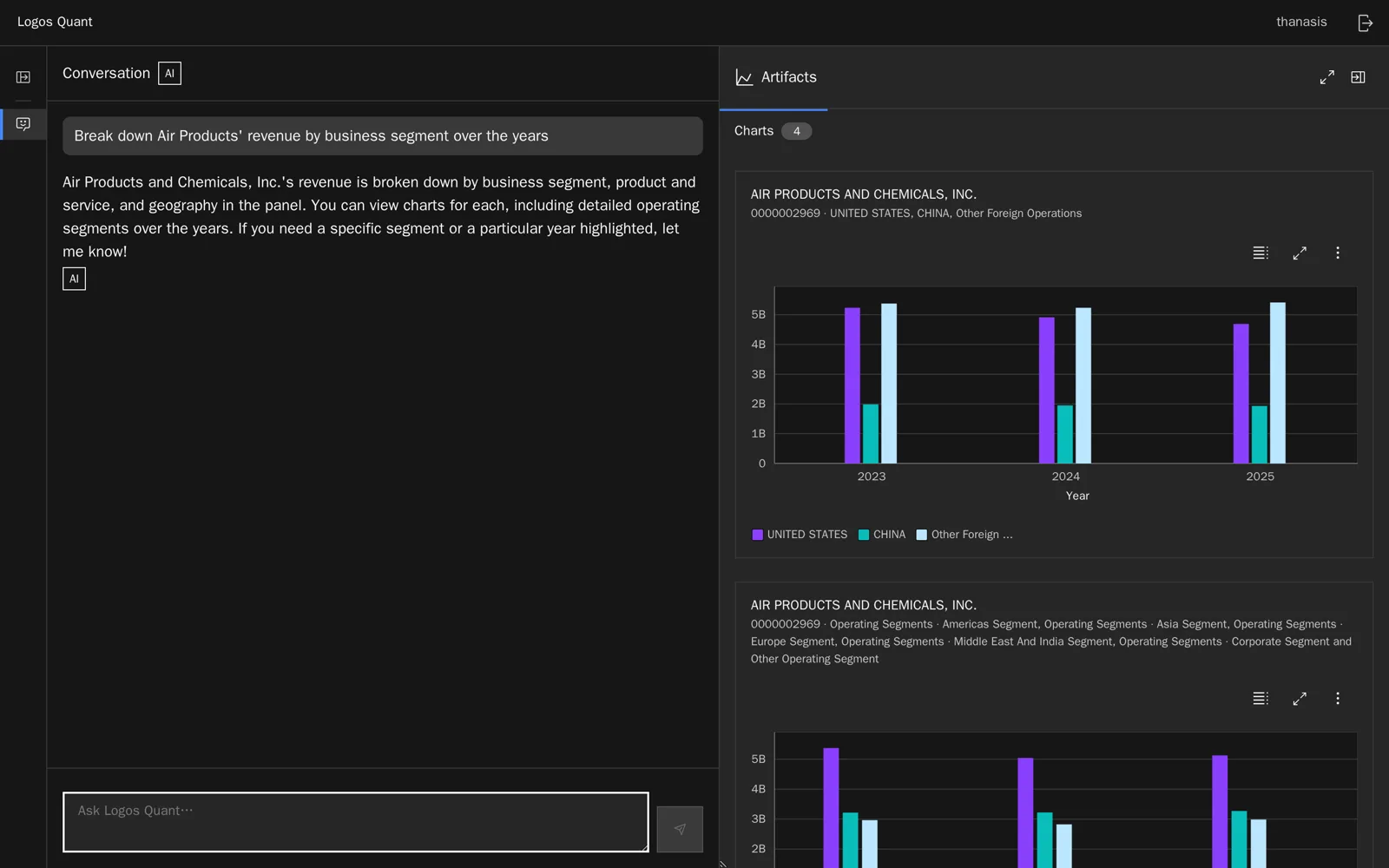Toggle Other Foreign series in the legend
This screenshot has height=868, width=1389.
(x=964, y=535)
